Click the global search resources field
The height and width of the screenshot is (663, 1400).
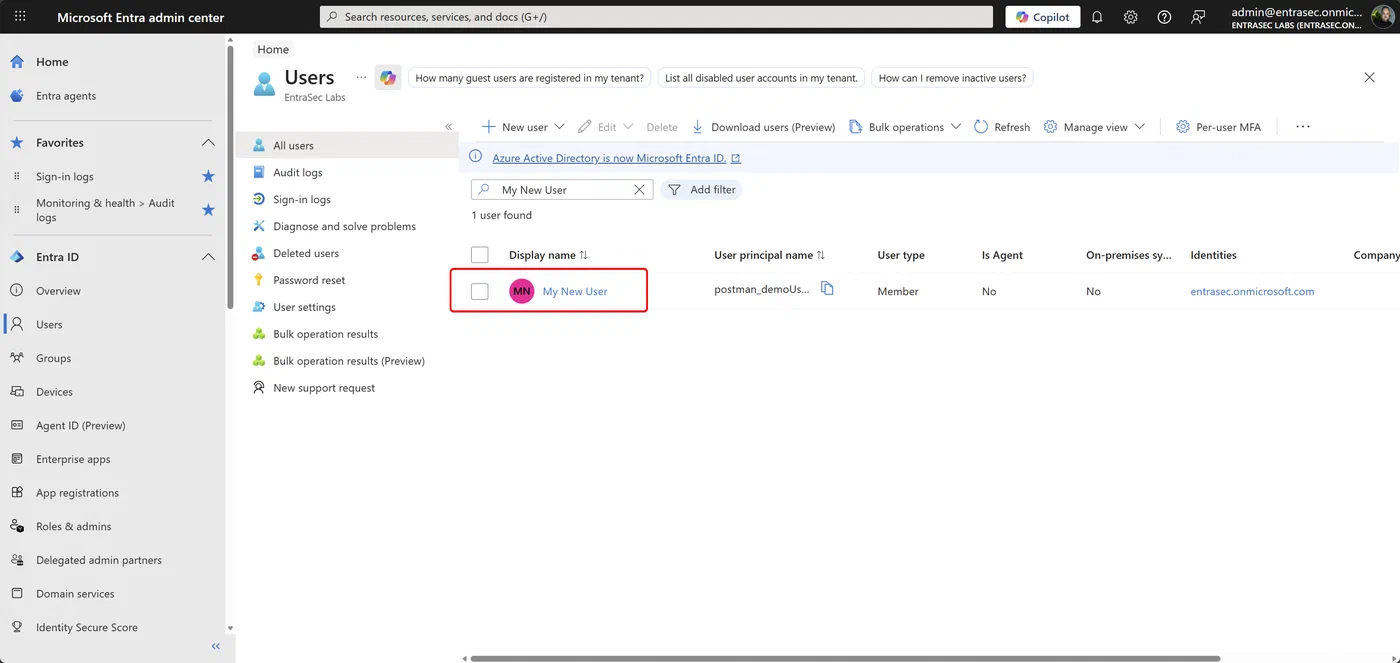[656, 17]
